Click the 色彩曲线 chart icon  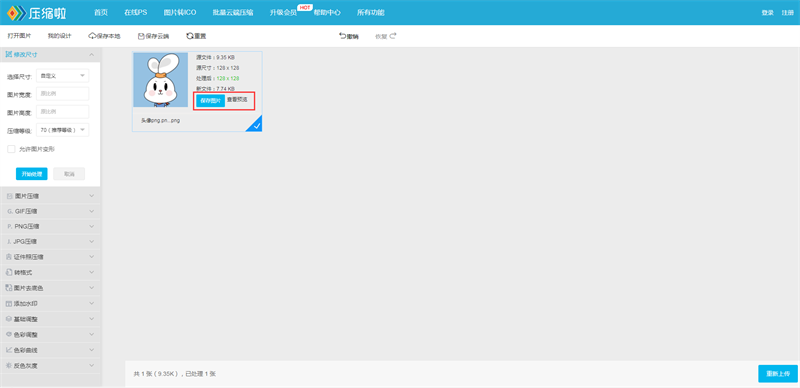click(x=9, y=350)
